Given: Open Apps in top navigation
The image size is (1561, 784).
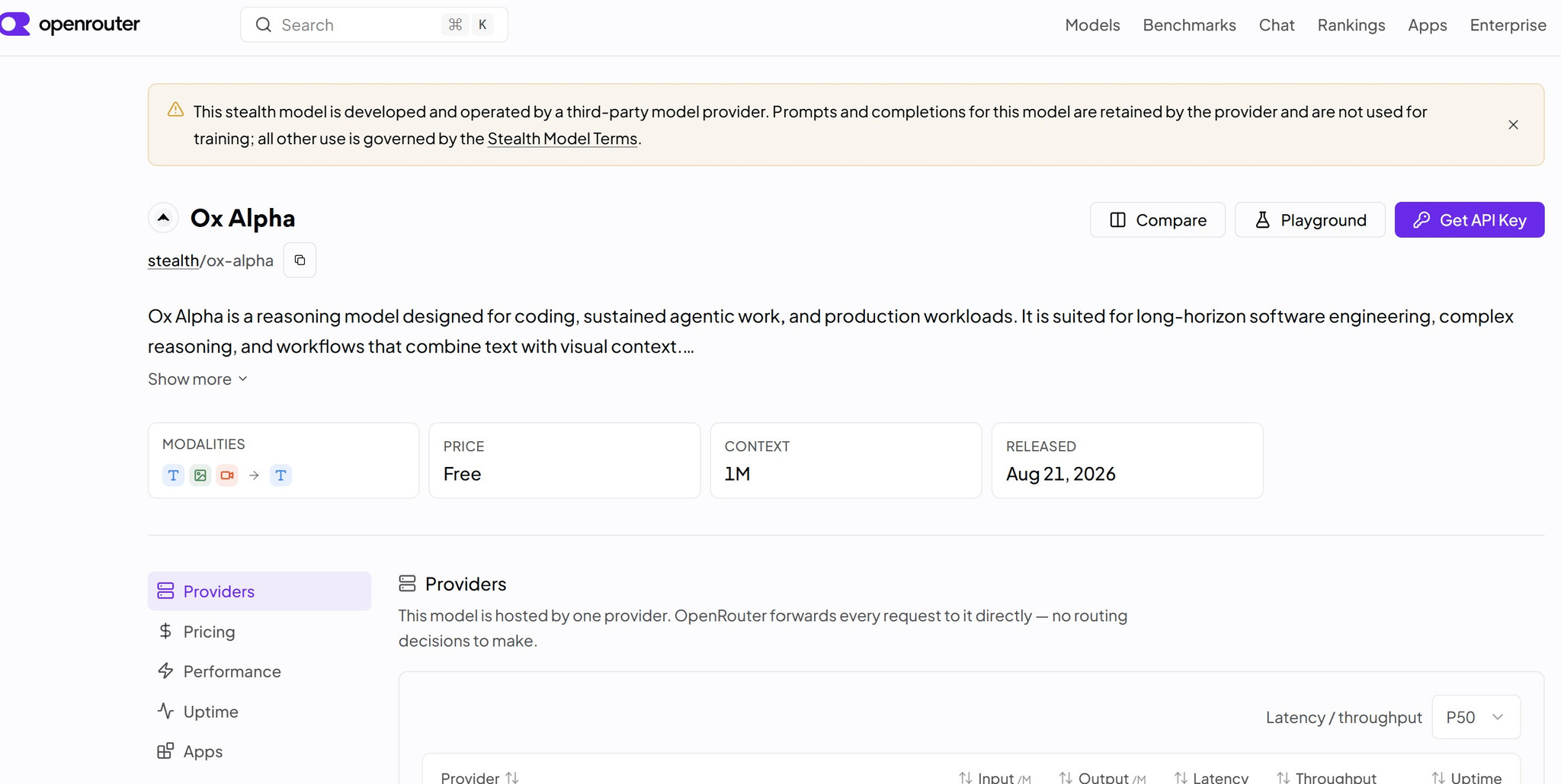Looking at the screenshot, I should click(x=1428, y=25).
